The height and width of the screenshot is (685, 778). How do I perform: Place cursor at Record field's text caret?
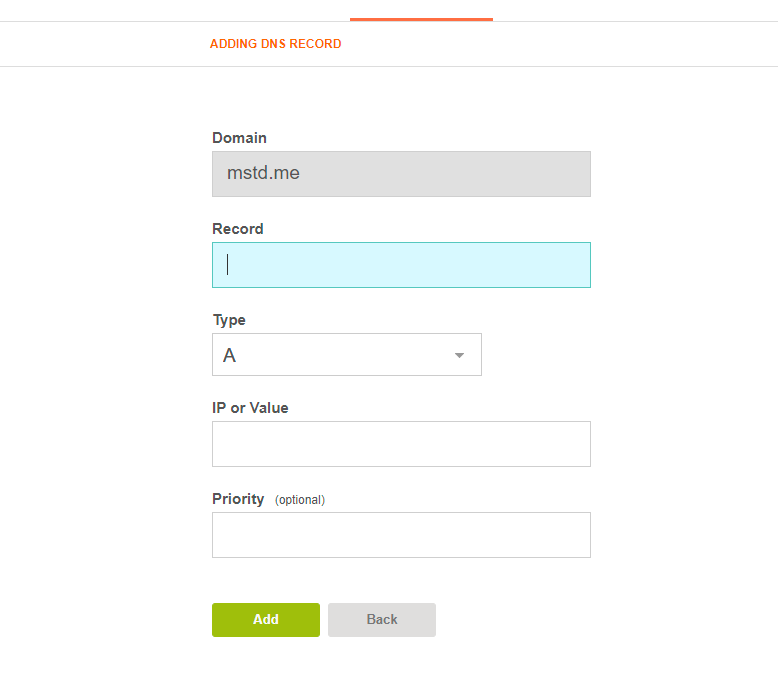tap(227, 264)
